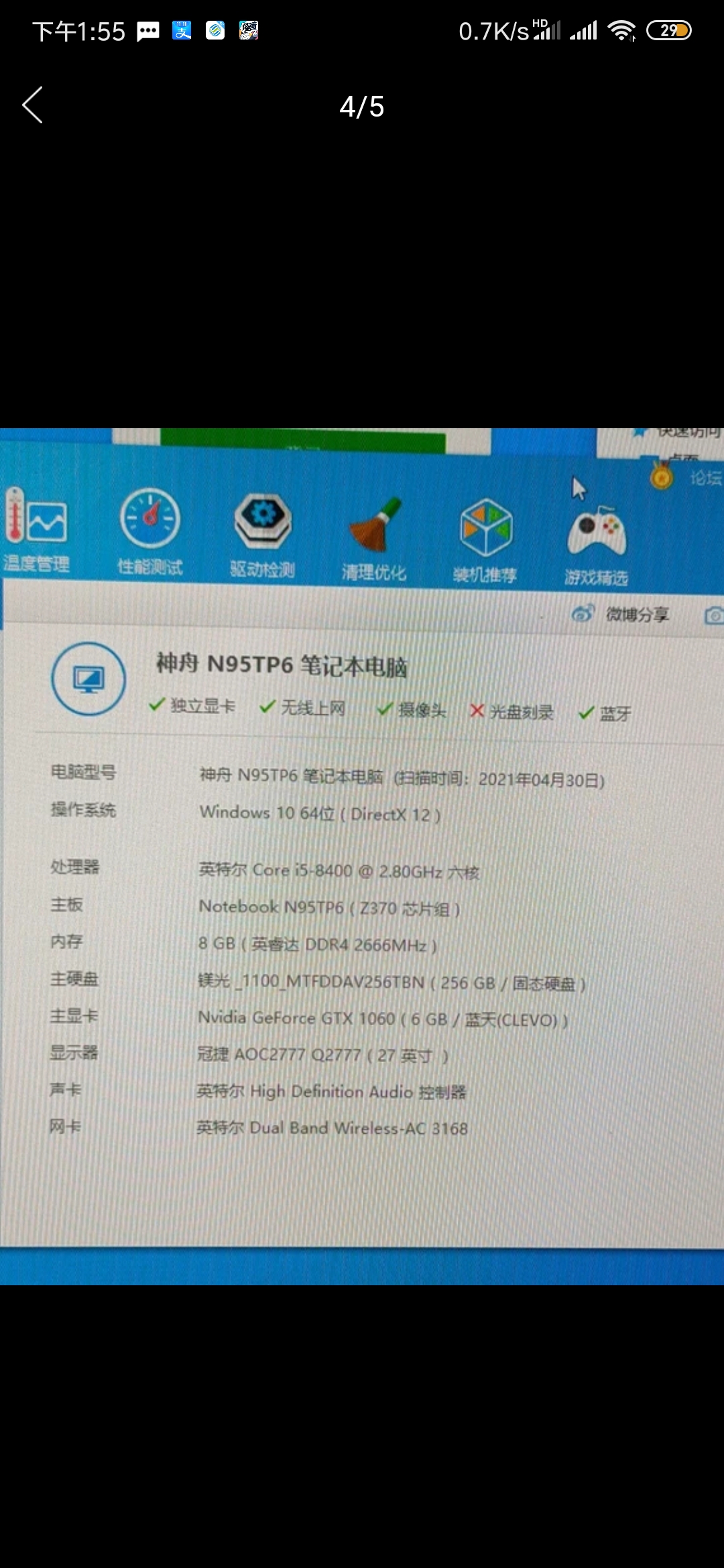Tap the 0.7K/s network speed readout
The width and height of the screenshot is (724, 1568).
pyautogui.click(x=494, y=31)
